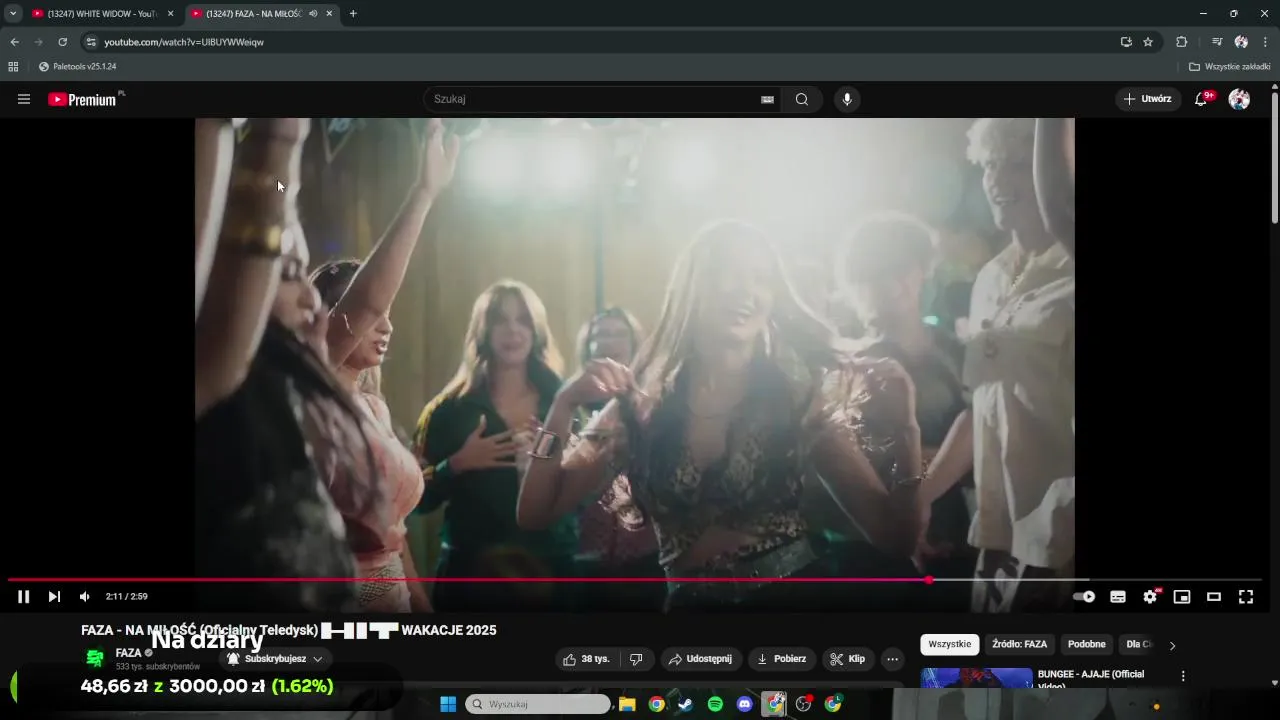Open player settings gear
Image resolution: width=1280 pixels, height=720 pixels.
pos(1150,597)
